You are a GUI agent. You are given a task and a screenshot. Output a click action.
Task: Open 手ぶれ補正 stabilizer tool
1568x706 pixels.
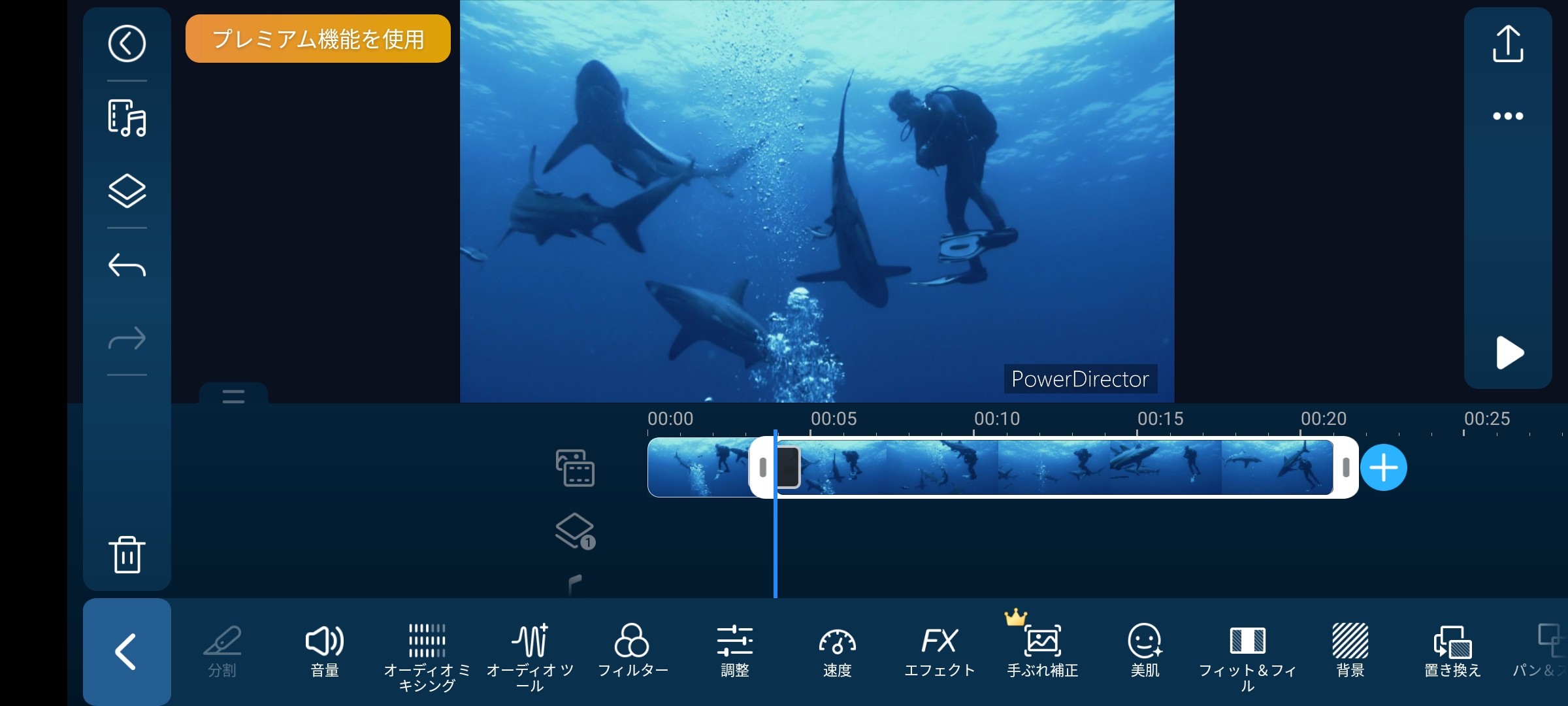point(1042,650)
